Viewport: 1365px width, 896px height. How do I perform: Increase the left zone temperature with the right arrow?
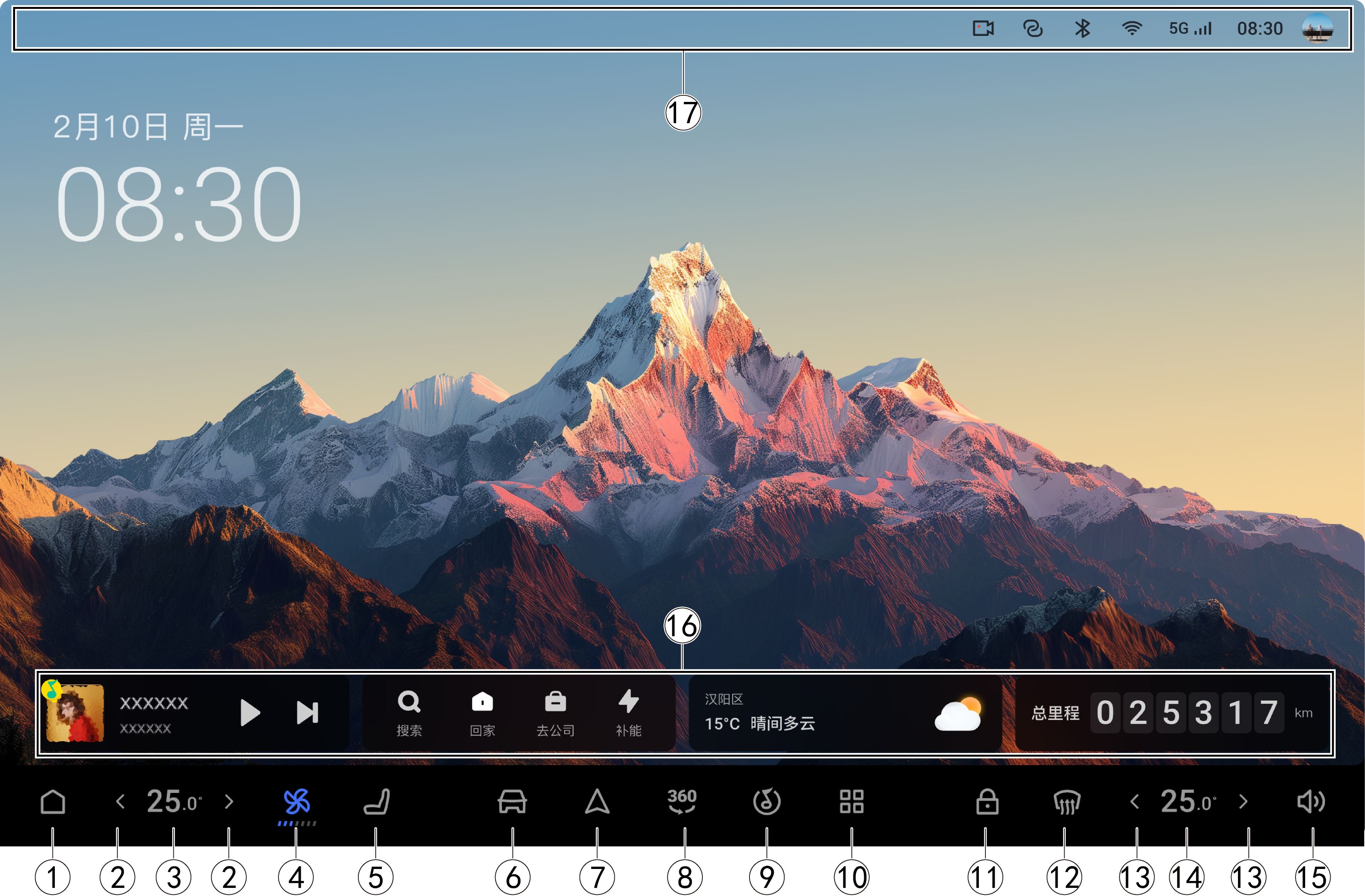(229, 801)
